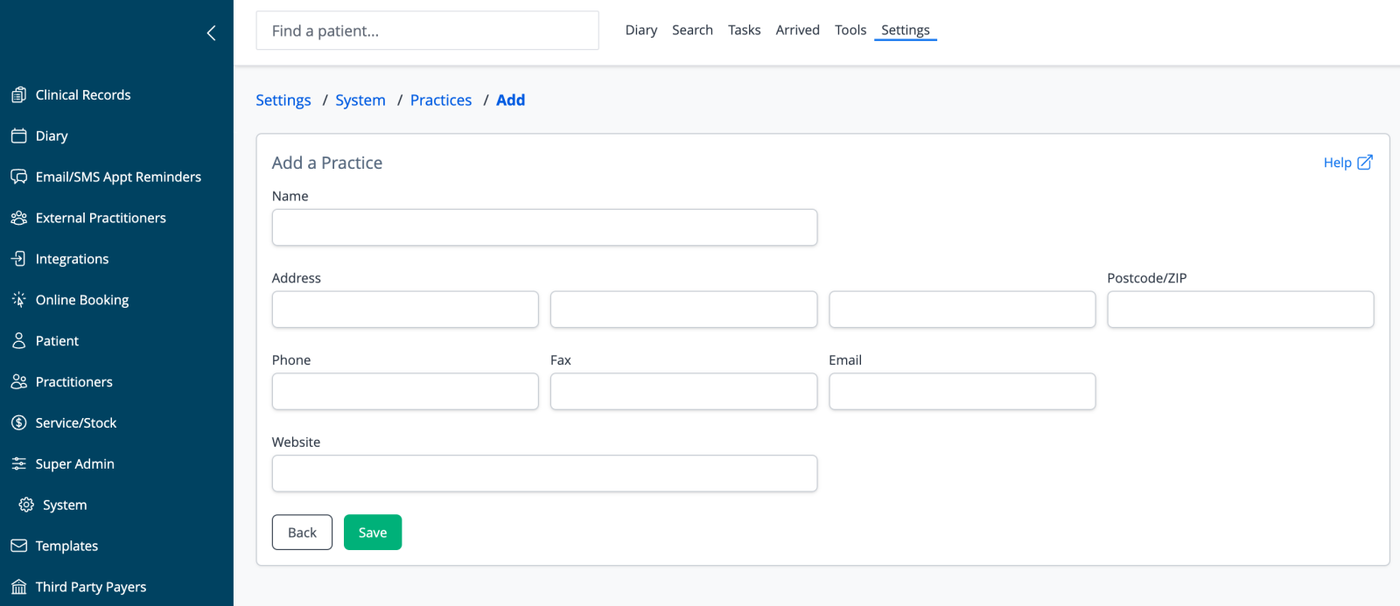Click the Back button
1400x606 pixels.
click(302, 532)
